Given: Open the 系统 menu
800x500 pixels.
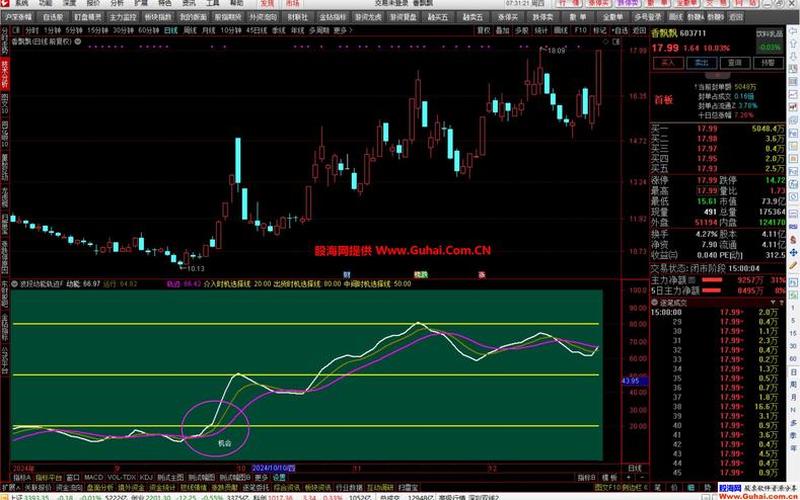Looking at the screenshot, I should point(22,3).
